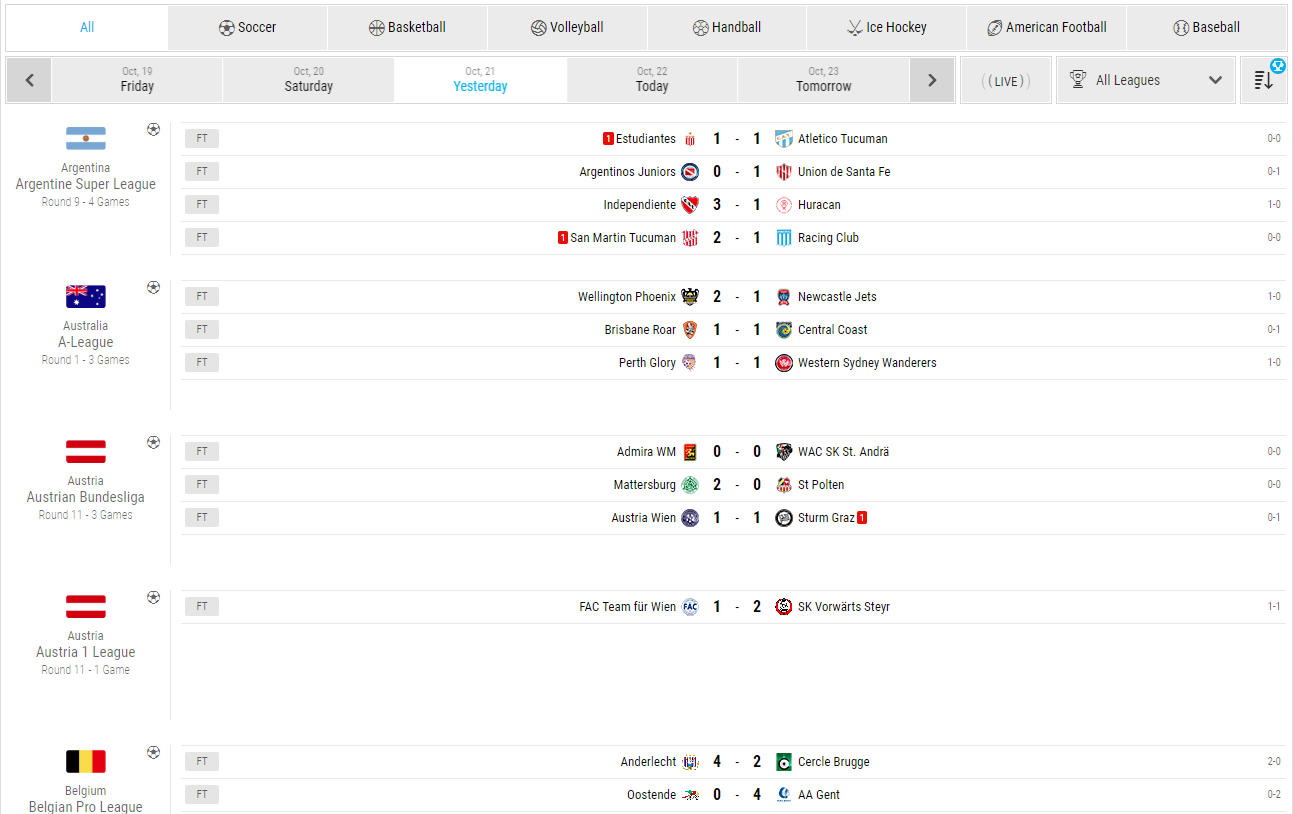This screenshot has height=814, width=1293.
Task: Click FT status of Mattersburg match
Action: (202, 485)
